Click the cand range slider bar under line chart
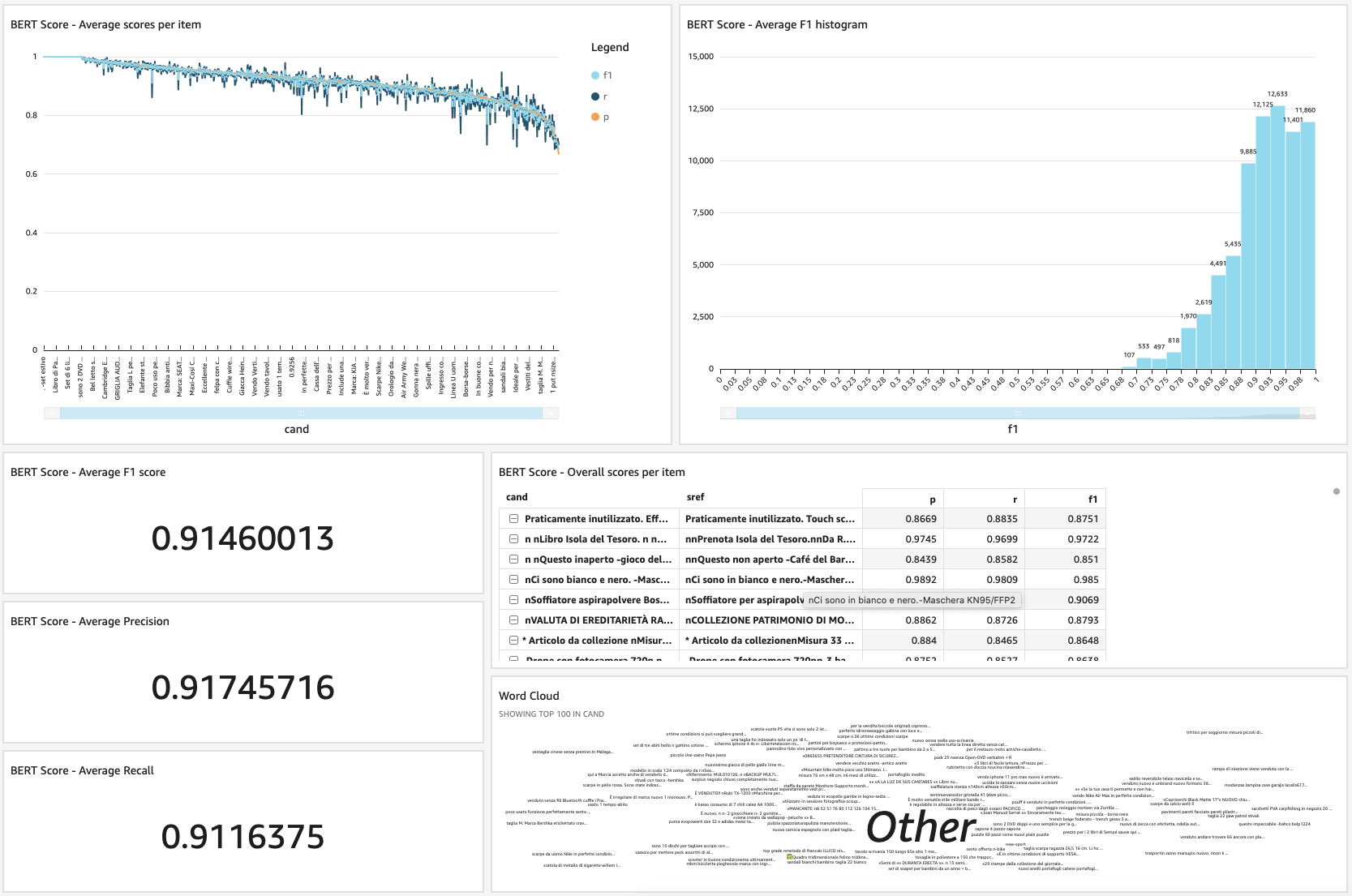 click(302, 413)
